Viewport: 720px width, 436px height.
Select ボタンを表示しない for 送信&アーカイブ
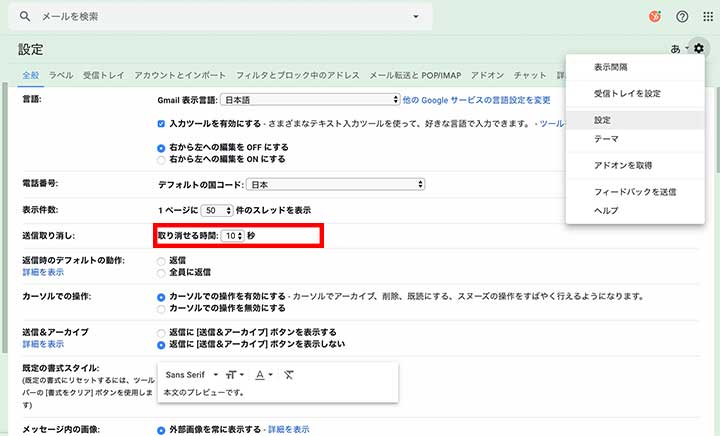pyautogui.click(x=161, y=345)
